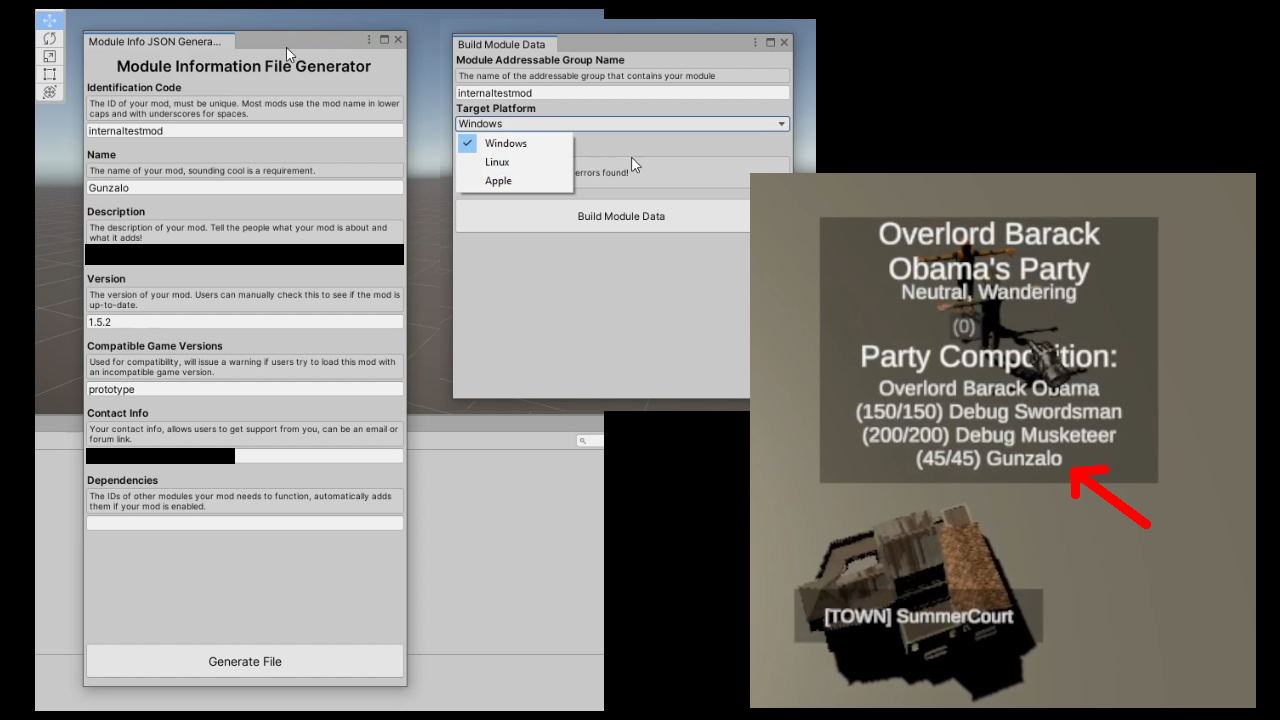
Task: Expand the Target Platform dropdown arrow
Action: point(781,124)
